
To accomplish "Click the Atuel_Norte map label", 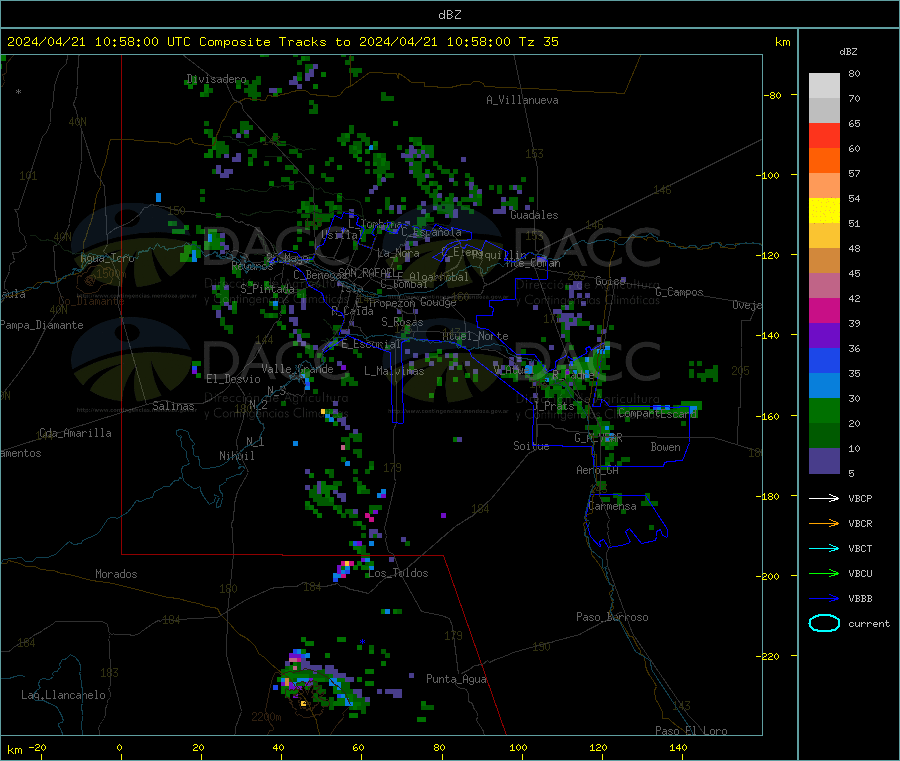I will coord(475,336).
